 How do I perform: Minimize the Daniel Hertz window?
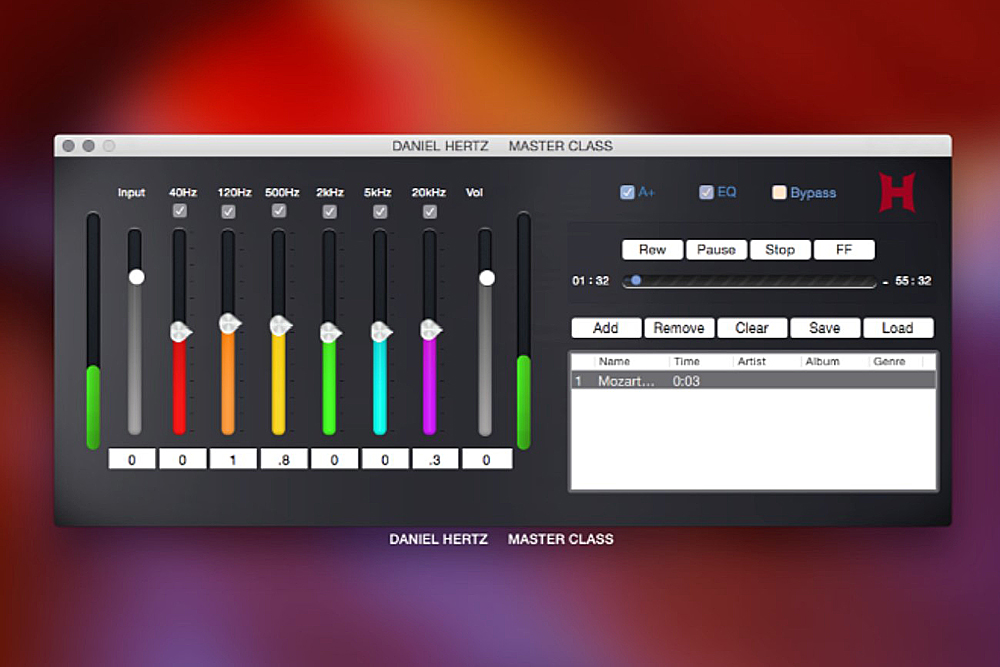coord(89,146)
